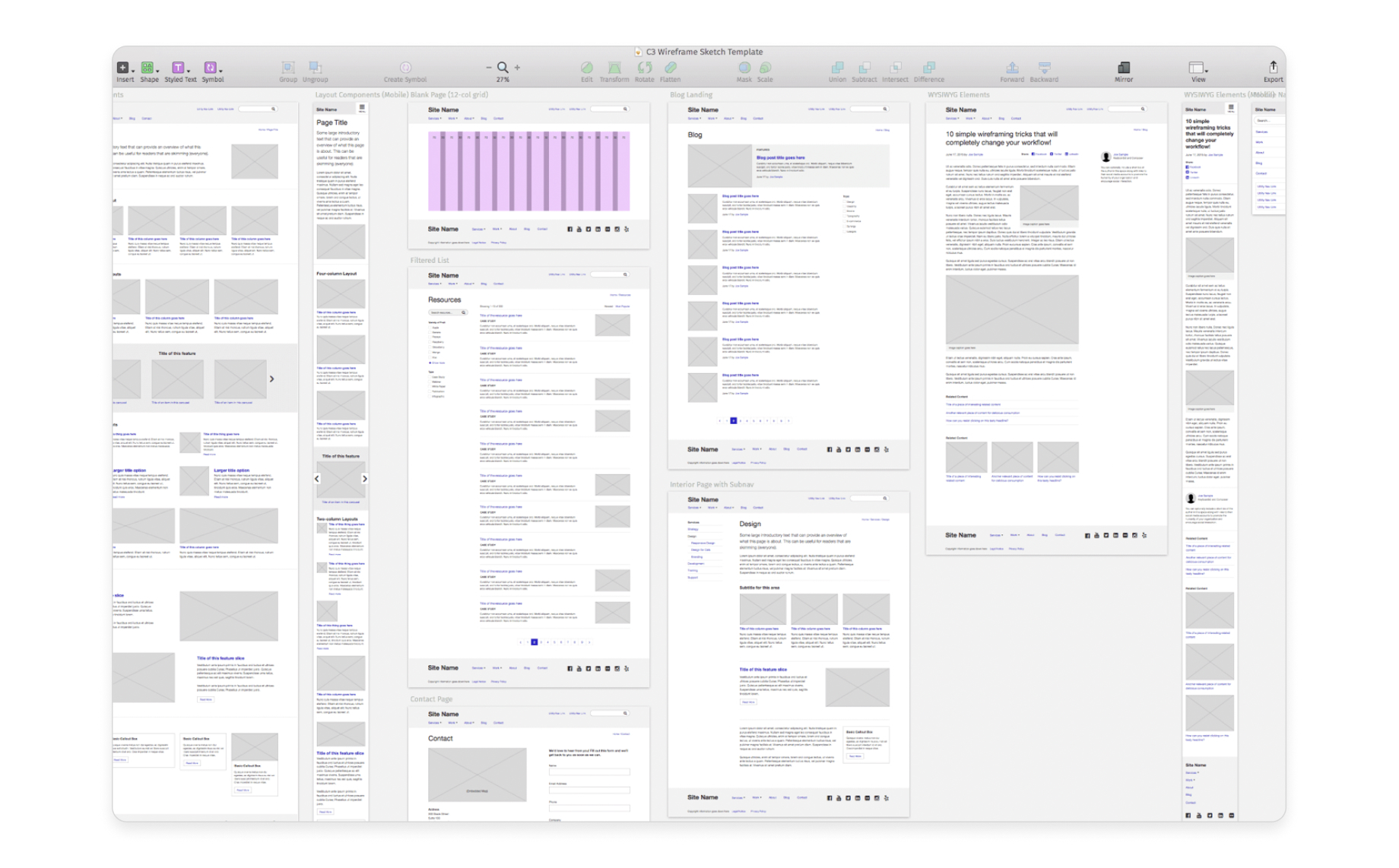Open the Symbol dropdown menu
Screen dimensions: 1399x868
pyautogui.click(x=212, y=69)
